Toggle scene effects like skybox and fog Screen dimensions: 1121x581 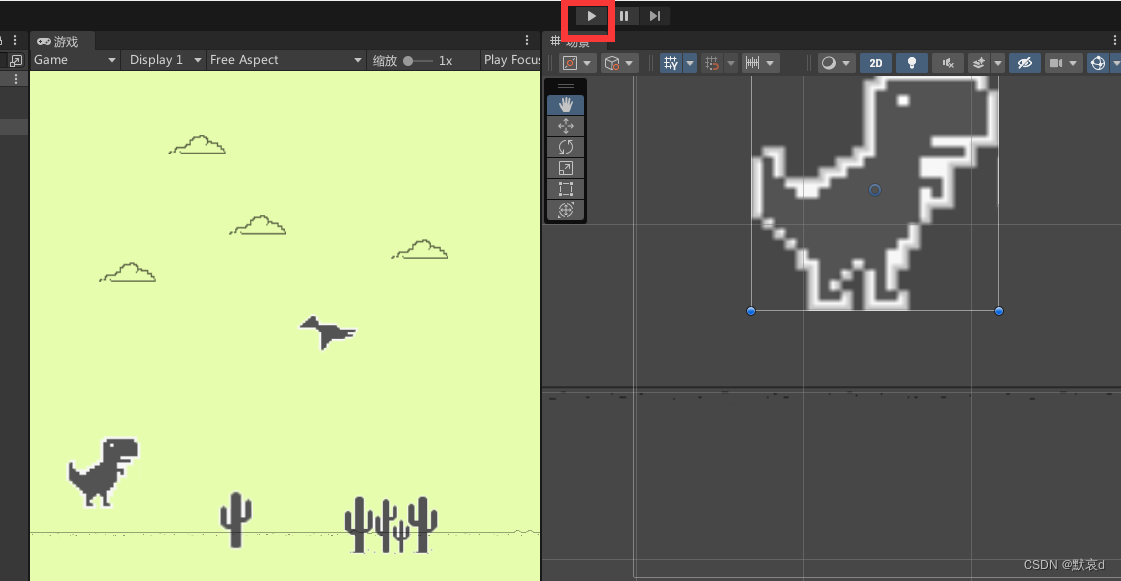click(x=979, y=63)
